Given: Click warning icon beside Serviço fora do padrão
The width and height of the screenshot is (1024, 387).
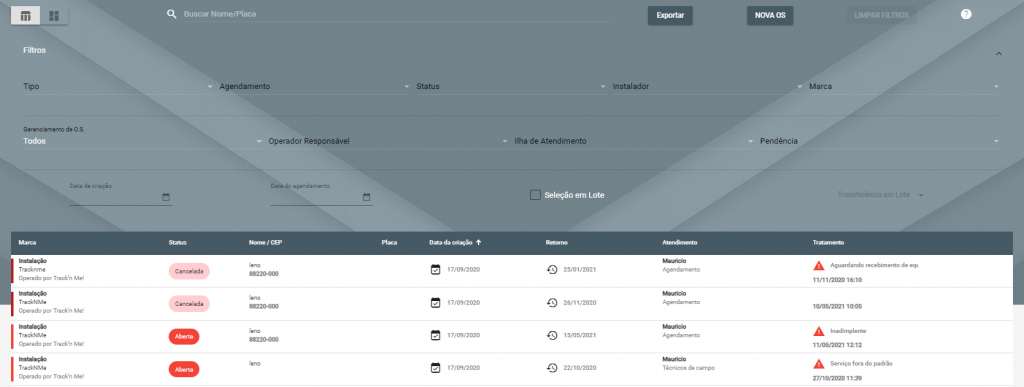Looking at the screenshot, I should click(x=818, y=364).
